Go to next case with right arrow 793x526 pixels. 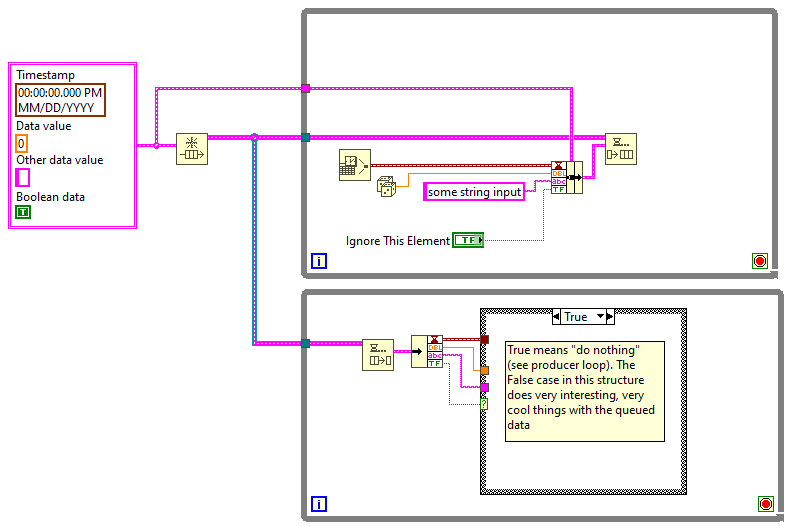coord(610,317)
